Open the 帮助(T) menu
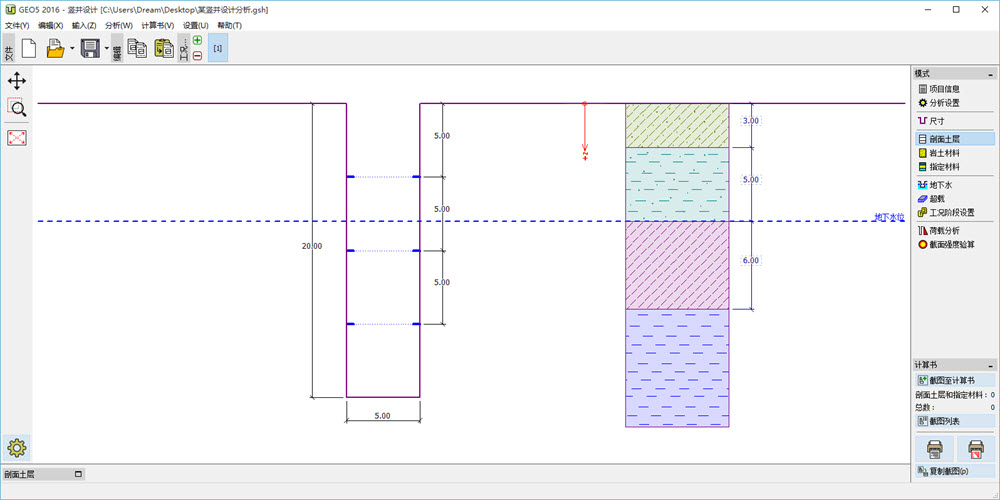1000x500 pixels. click(x=230, y=26)
